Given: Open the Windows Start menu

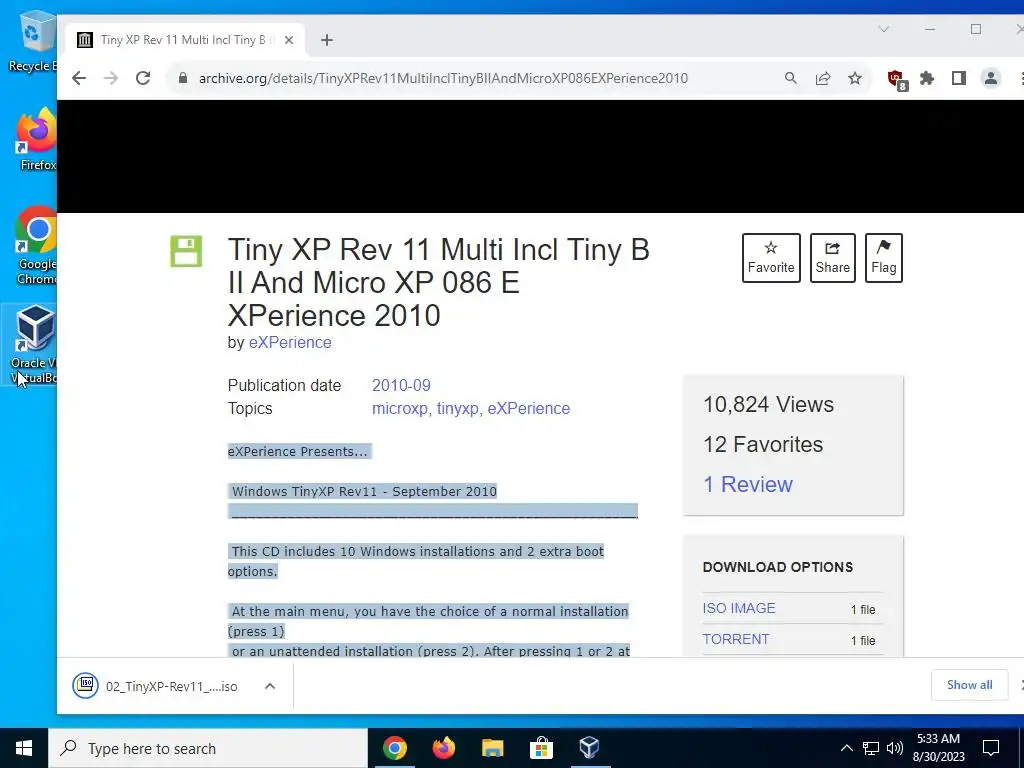Looking at the screenshot, I should 24,748.
